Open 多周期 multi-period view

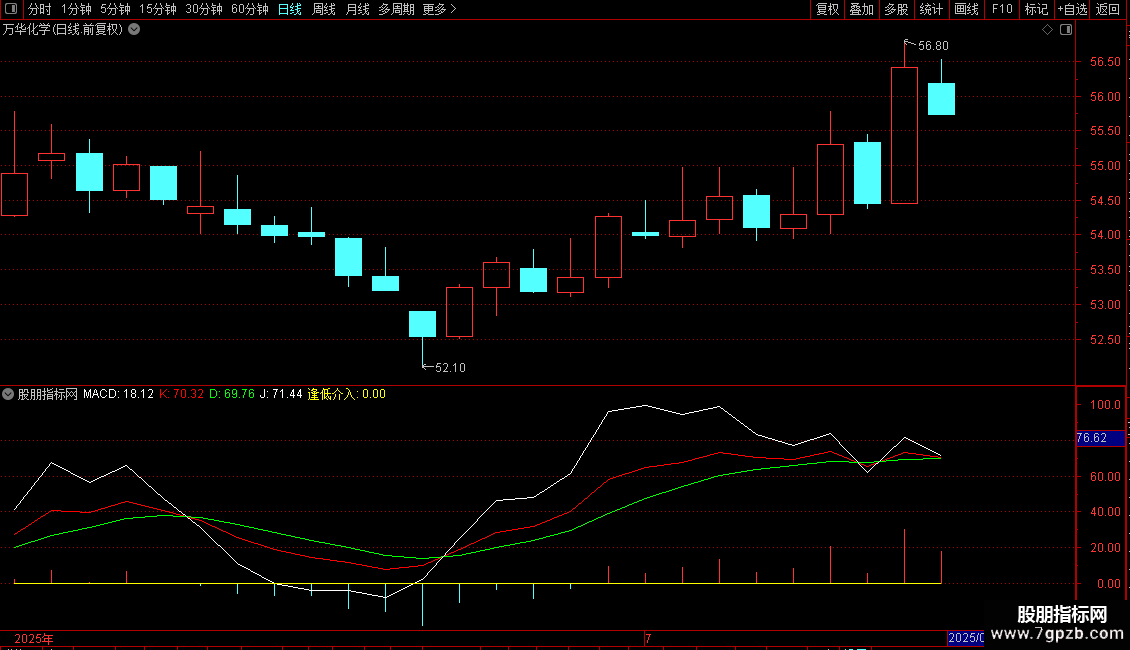coord(396,9)
